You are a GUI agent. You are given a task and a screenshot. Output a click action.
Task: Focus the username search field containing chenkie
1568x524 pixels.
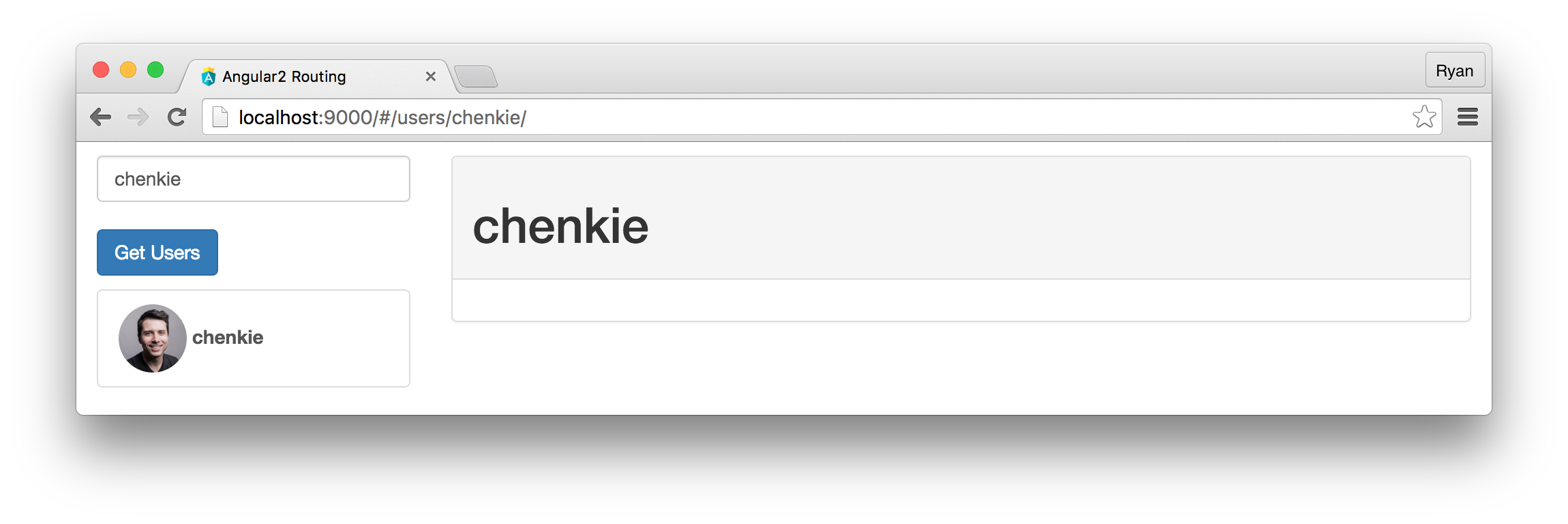click(254, 179)
